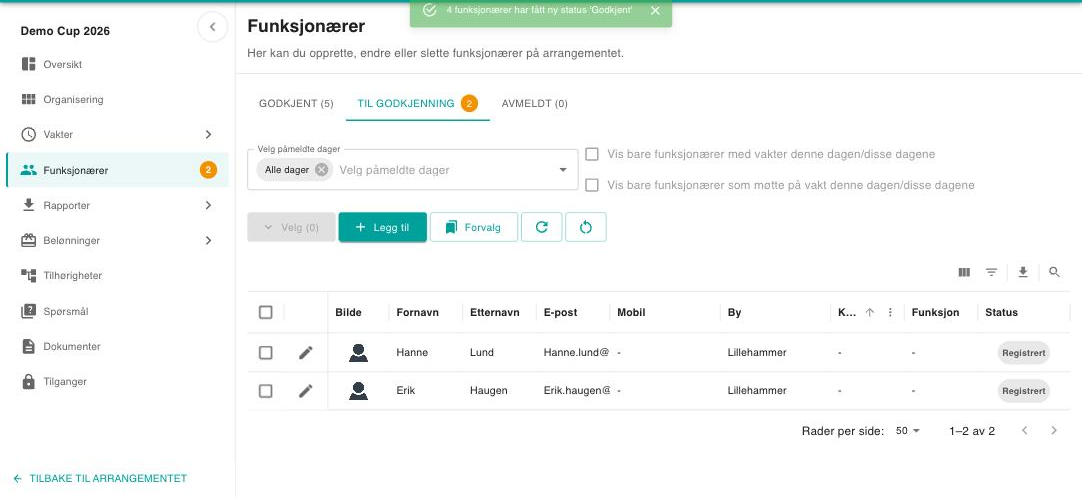The height and width of the screenshot is (497, 1082).
Task: Open the Velg (0) dropdown button
Action: pyautogui.click(x=291, y=227)
